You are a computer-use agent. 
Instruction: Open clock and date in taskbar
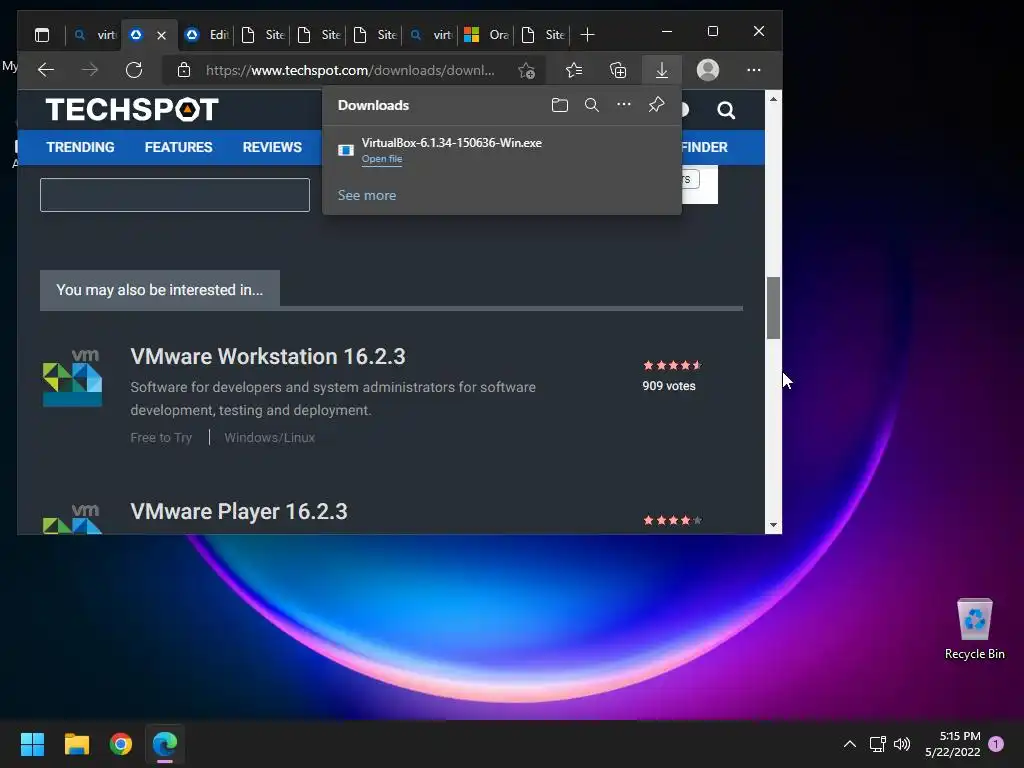point(952,744)
